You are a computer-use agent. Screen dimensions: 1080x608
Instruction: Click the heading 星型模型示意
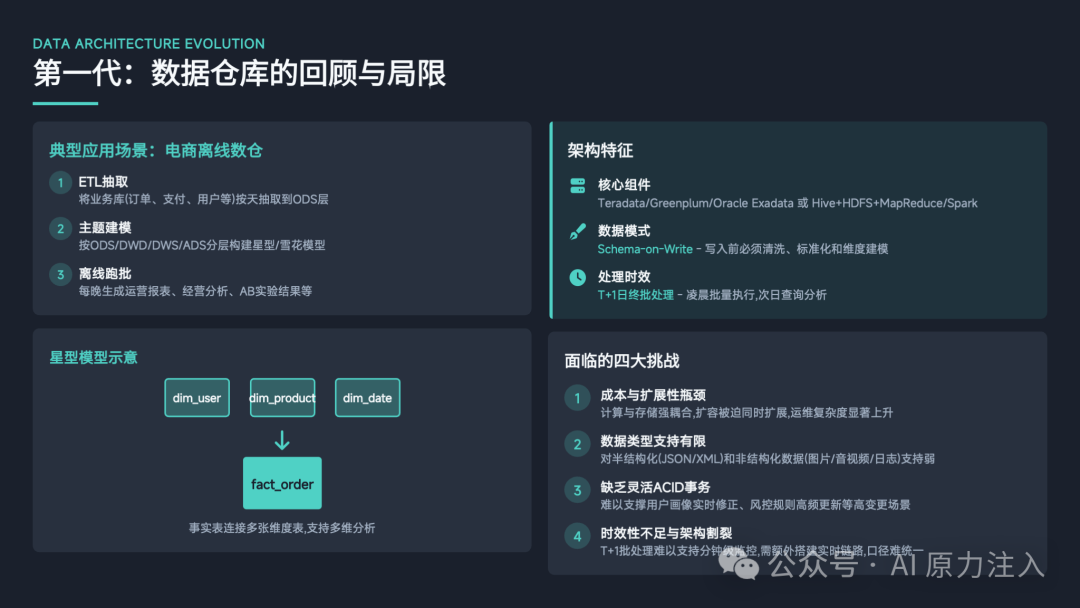93,357
